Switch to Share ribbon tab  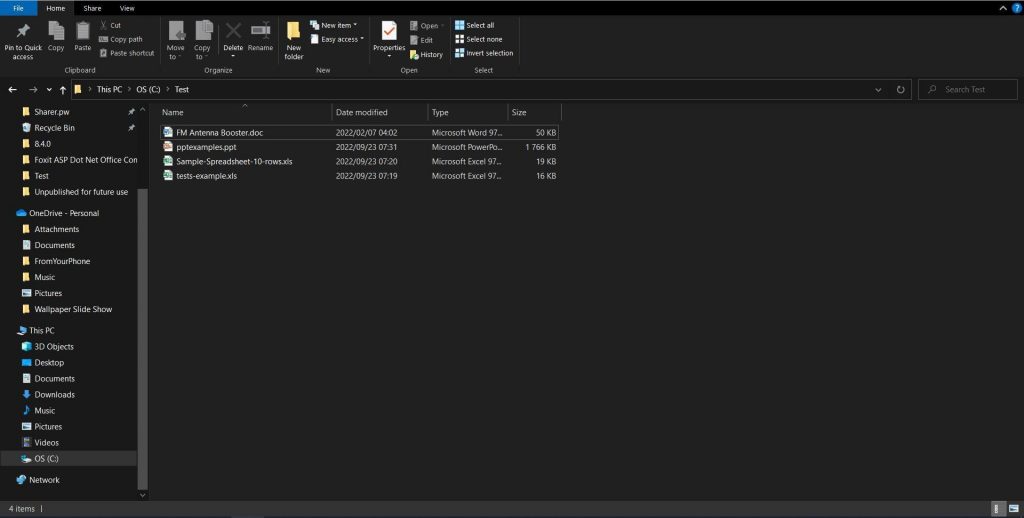click(x=92, y=8)
